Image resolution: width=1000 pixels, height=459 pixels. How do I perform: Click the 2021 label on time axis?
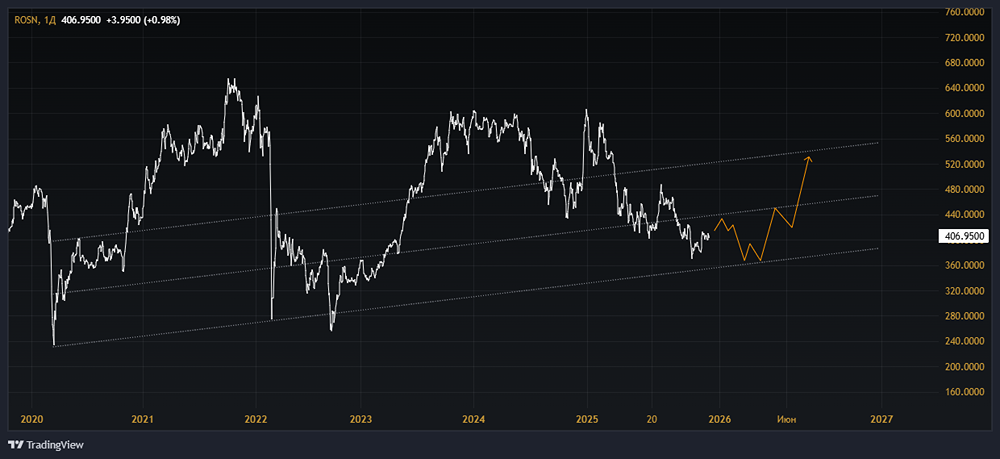click(142, 419)
